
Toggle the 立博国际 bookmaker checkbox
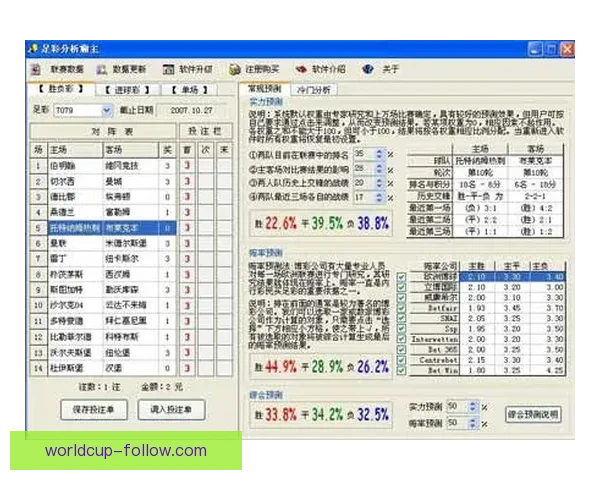(x=401, y=287)
